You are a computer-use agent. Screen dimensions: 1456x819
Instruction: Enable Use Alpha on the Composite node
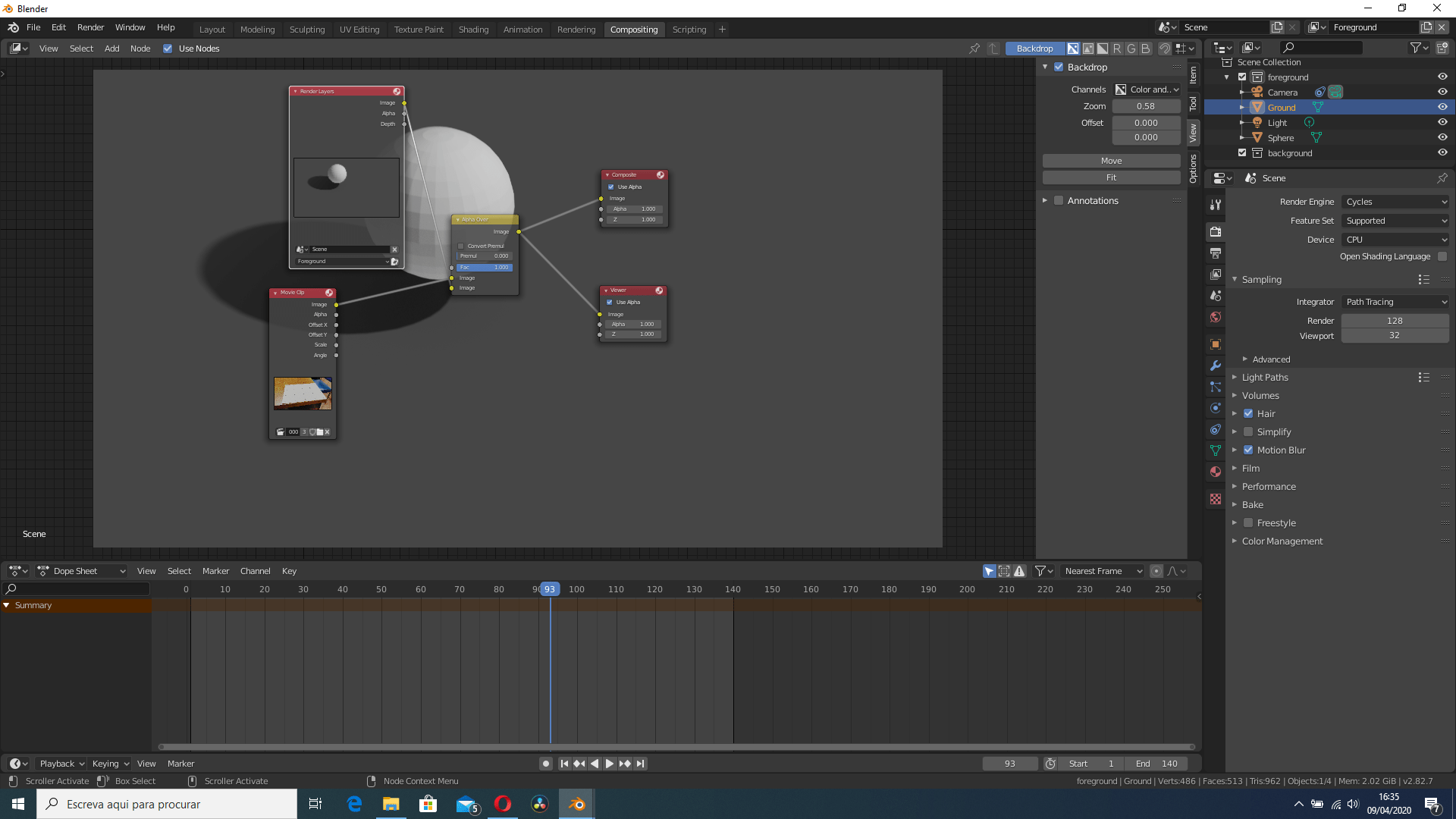point(611,187)
